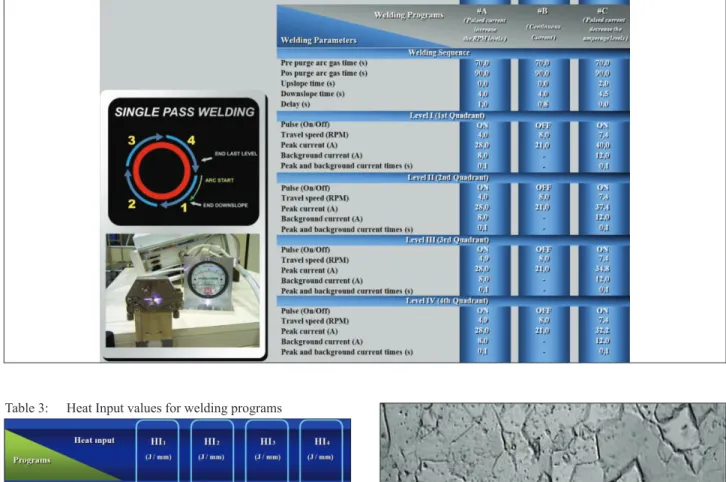This screenshot has height=482, width=726.
Task: Select quadrant number 3 in the welding diagram
Action: (131, 140)
